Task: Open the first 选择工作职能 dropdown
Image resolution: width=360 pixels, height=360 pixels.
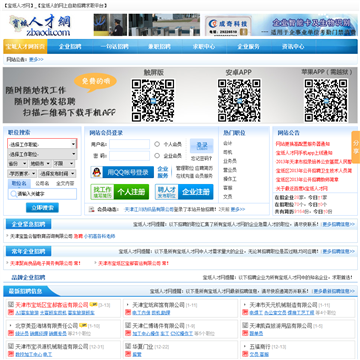Action: click(42, 144)
